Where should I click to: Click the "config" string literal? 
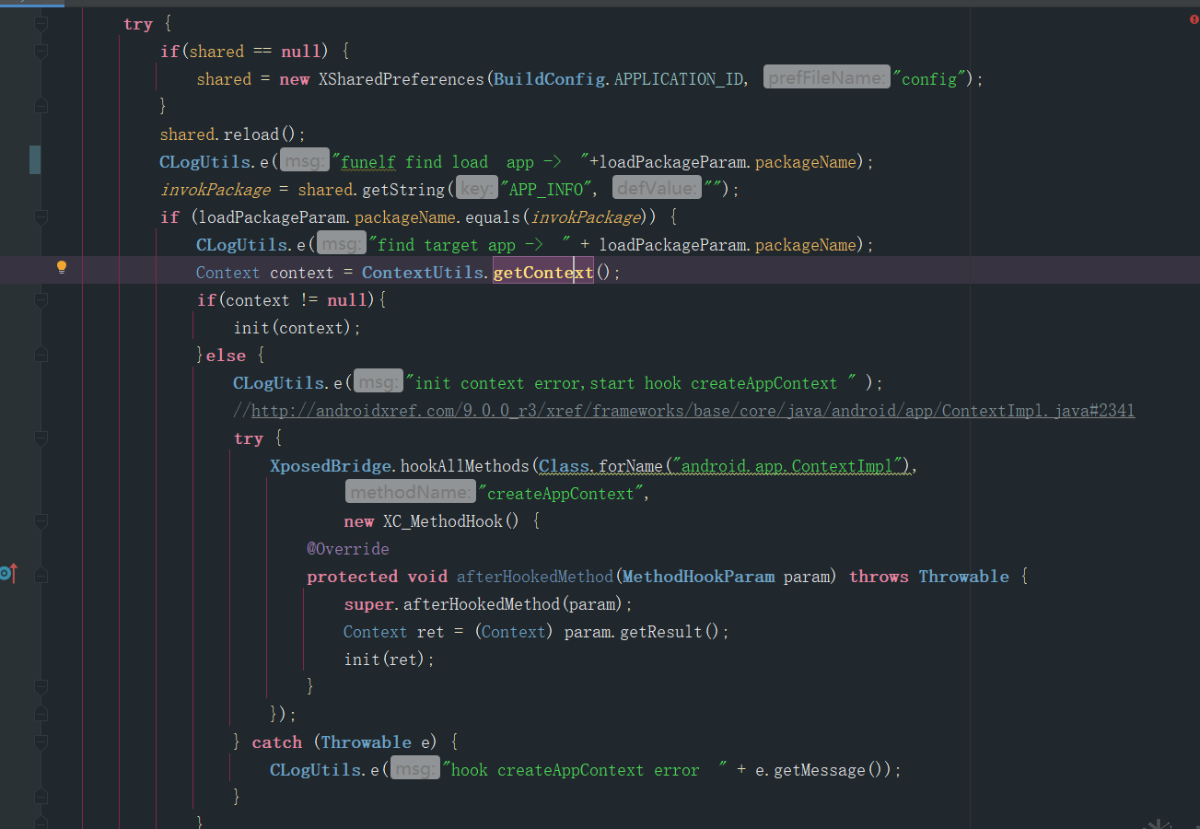pos(929,79)
